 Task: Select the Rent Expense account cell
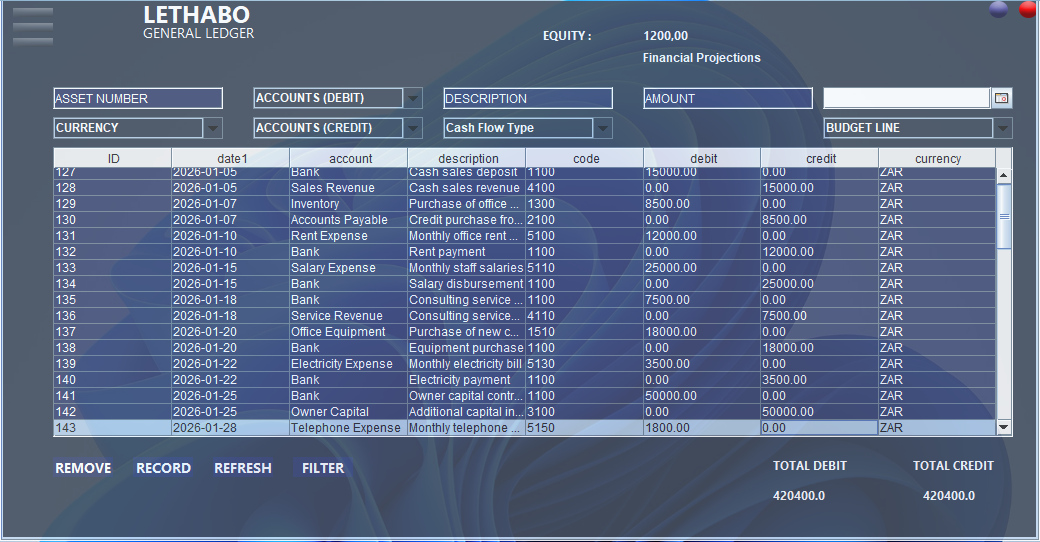point(349,236)
